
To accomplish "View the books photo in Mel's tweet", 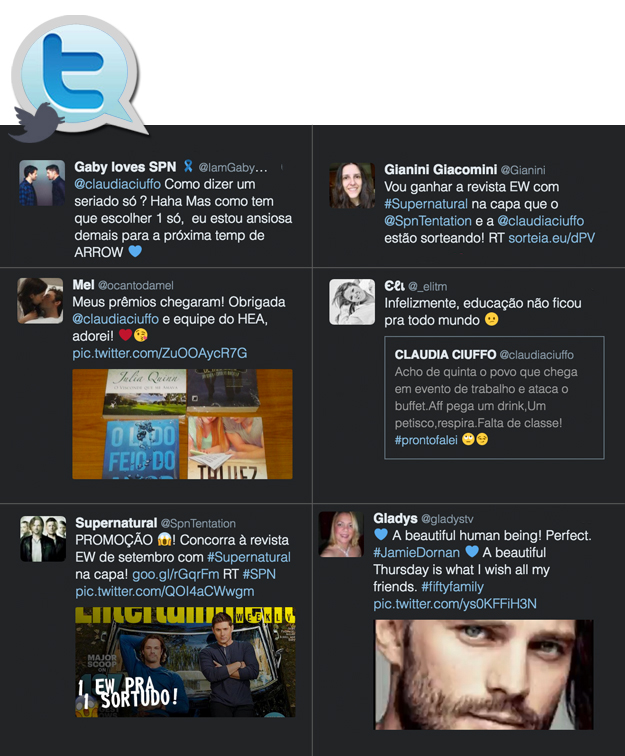I will 182,424.
